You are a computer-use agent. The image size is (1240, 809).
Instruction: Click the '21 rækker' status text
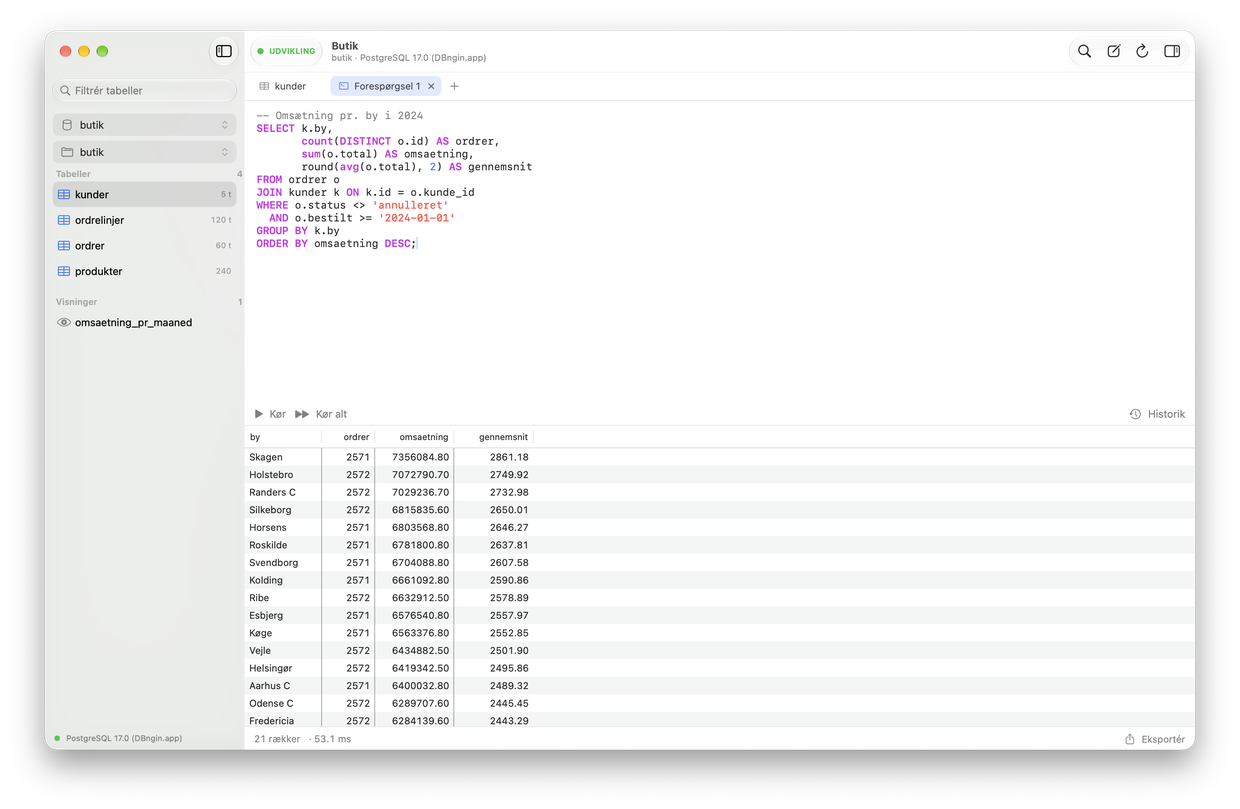pyautogui.click(x=277, y=739)
